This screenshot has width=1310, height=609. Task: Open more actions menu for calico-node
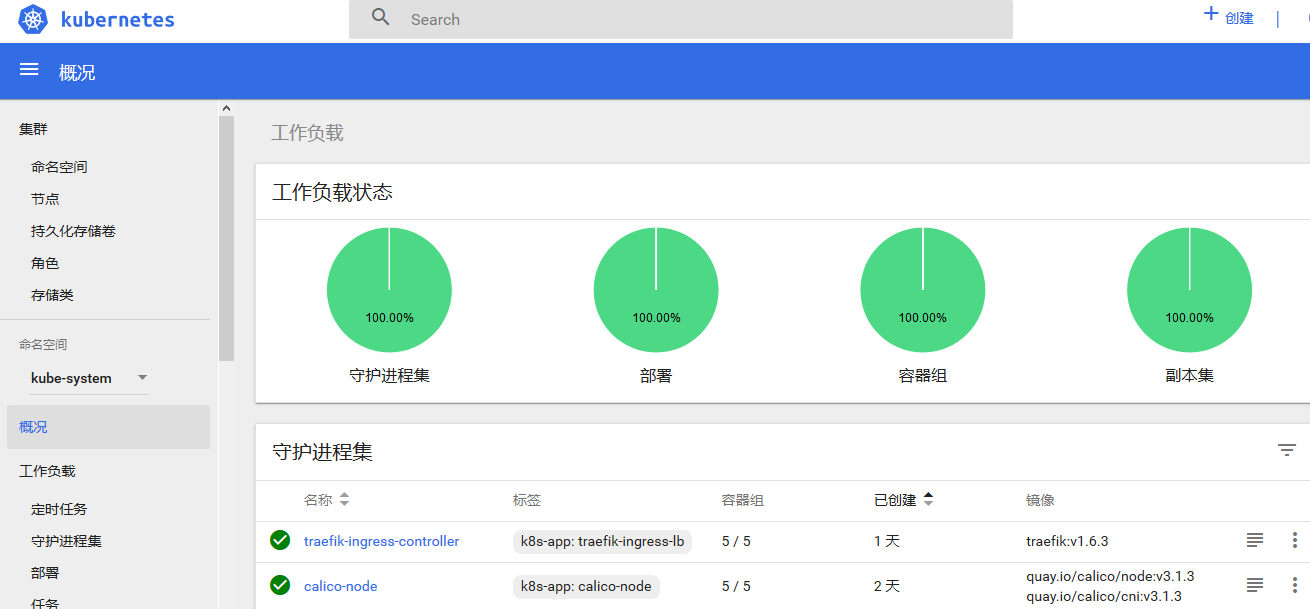(1295, 585)
